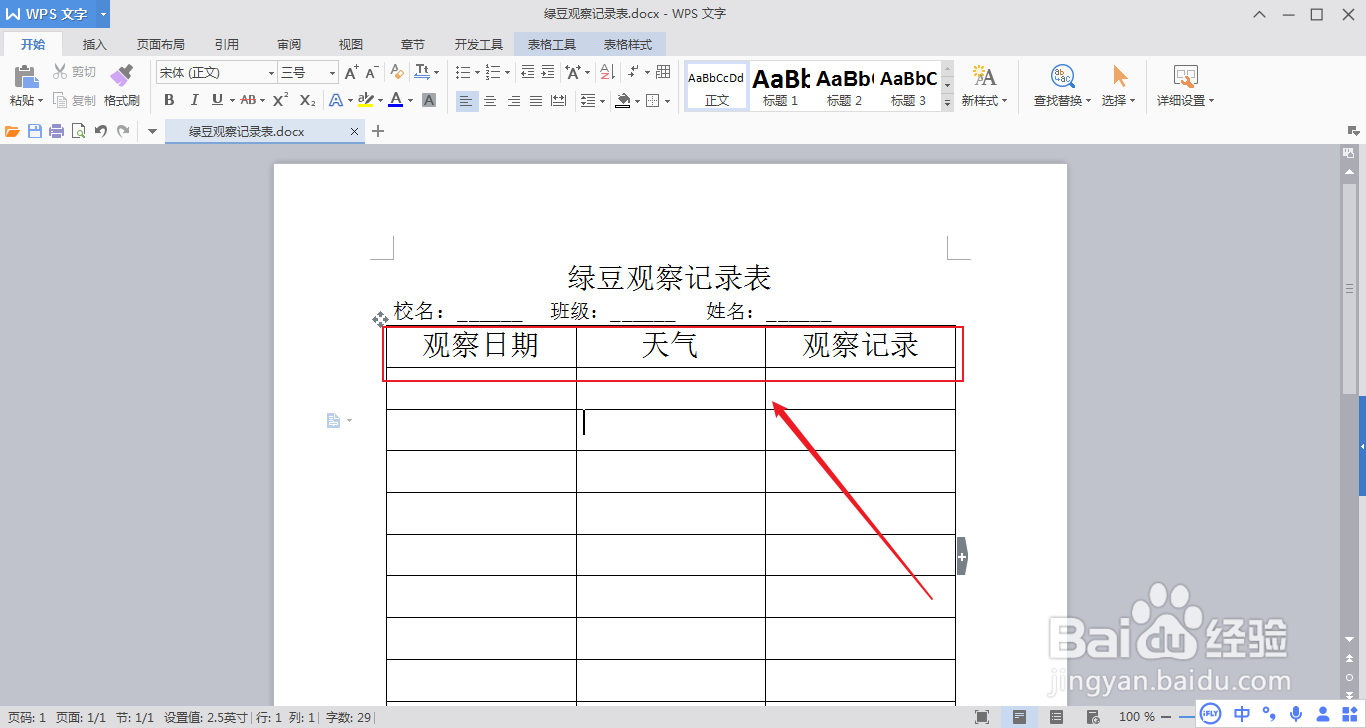Viewport: 1366px width, 728px height.
Task: Click the sort A-Z icon
Action: point(606,72)
